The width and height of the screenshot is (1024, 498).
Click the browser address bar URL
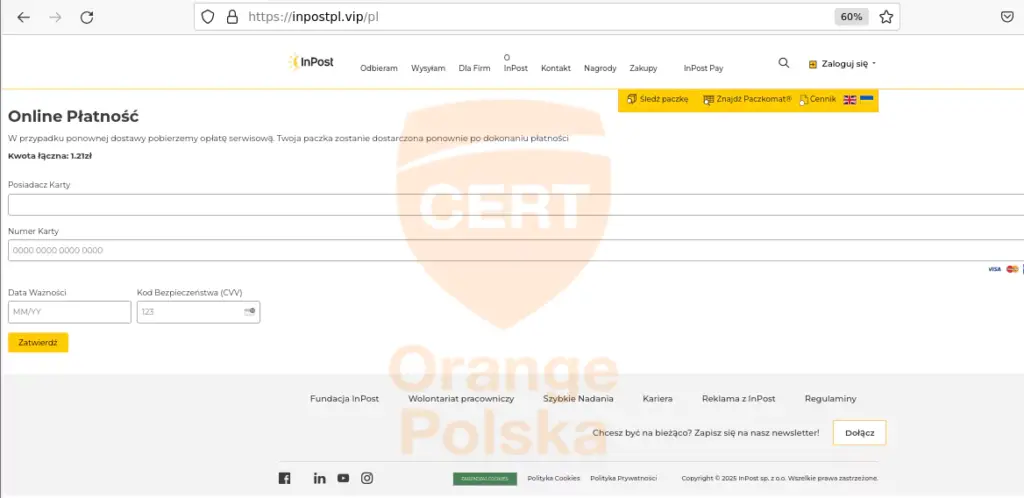point(313,17)
